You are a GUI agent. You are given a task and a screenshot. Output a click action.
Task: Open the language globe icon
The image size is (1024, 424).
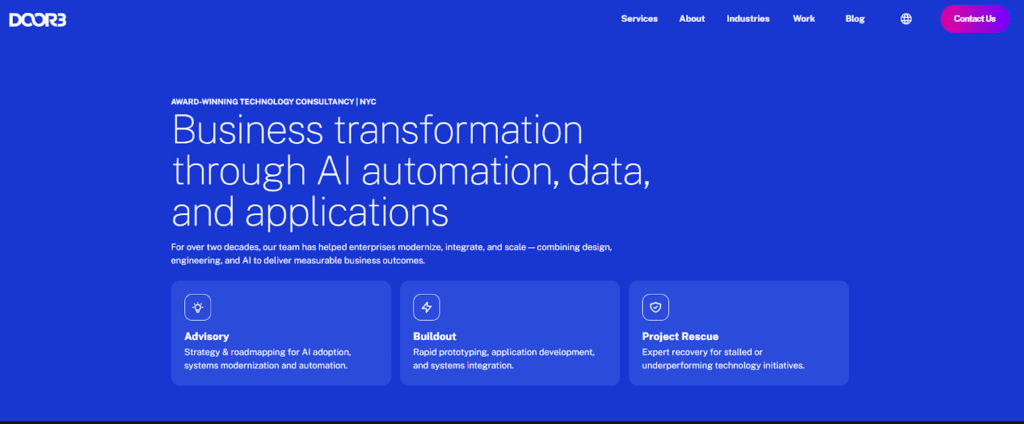tap(906, 19)
